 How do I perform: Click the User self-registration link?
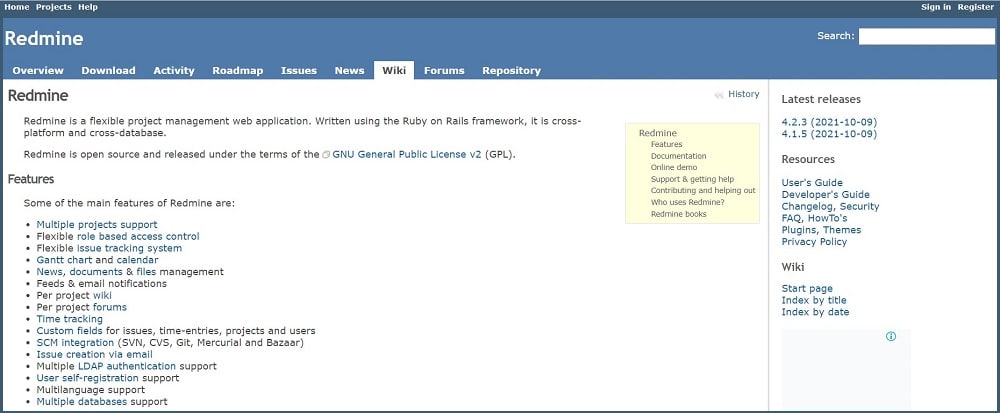[87, 378]
